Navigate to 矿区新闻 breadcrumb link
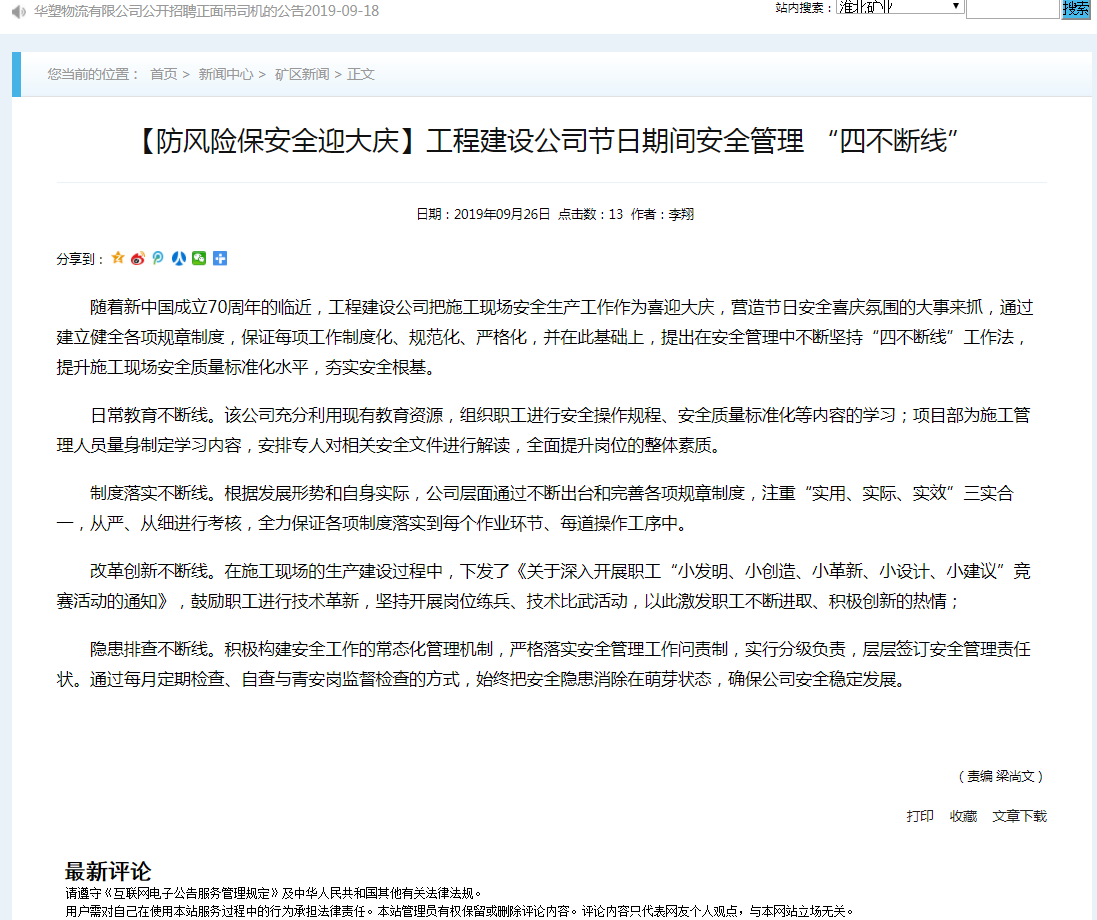1097x920 pixels. point(301,74)
